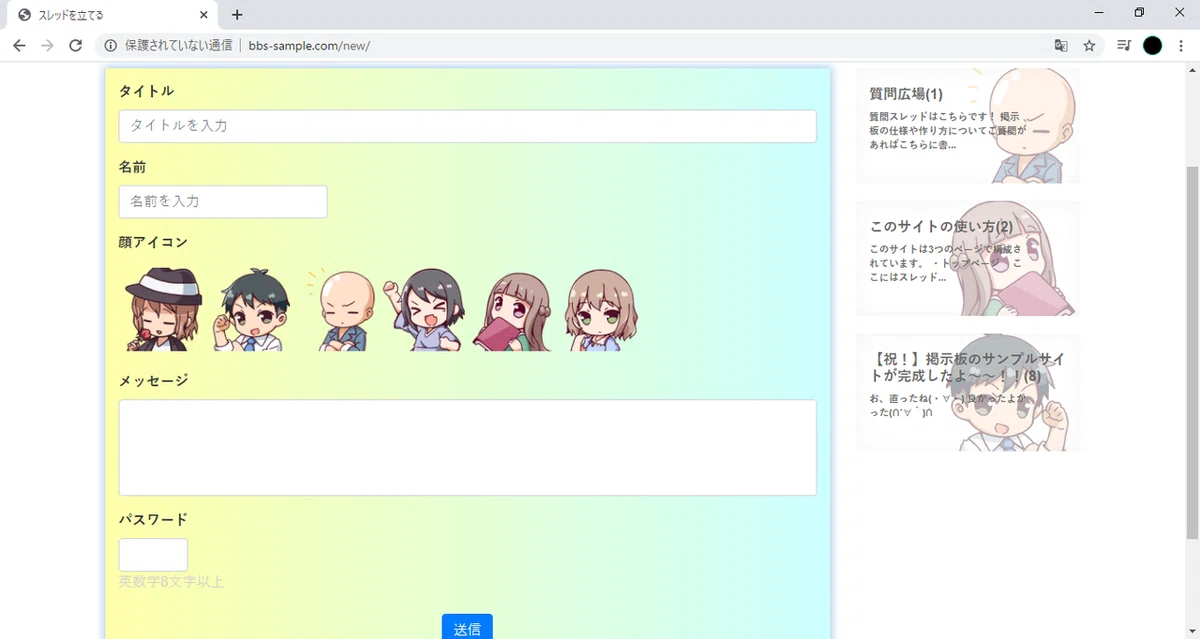The height and width of the screenshot is (639, 1200).
Task: Open the media control playlist icon
Action: [1124, 45]
